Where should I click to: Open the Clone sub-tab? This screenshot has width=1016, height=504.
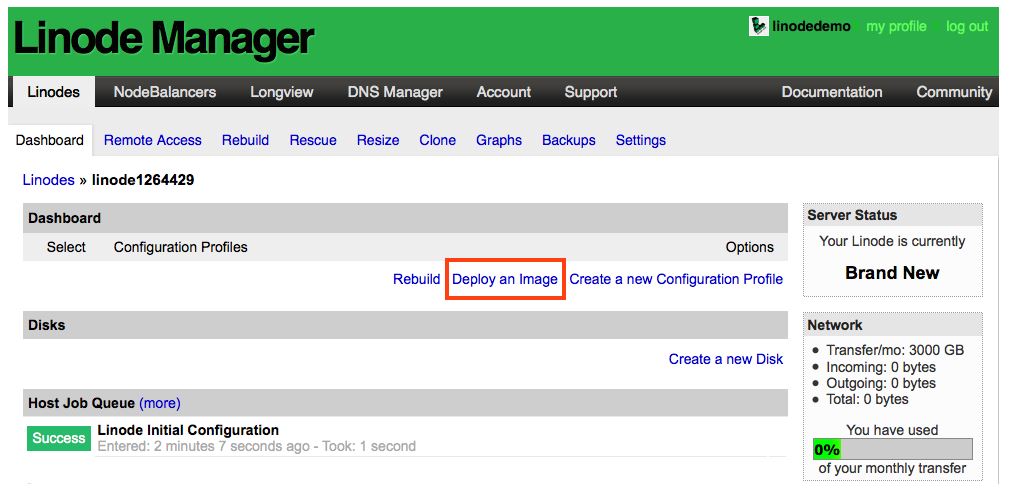point(437,140)
